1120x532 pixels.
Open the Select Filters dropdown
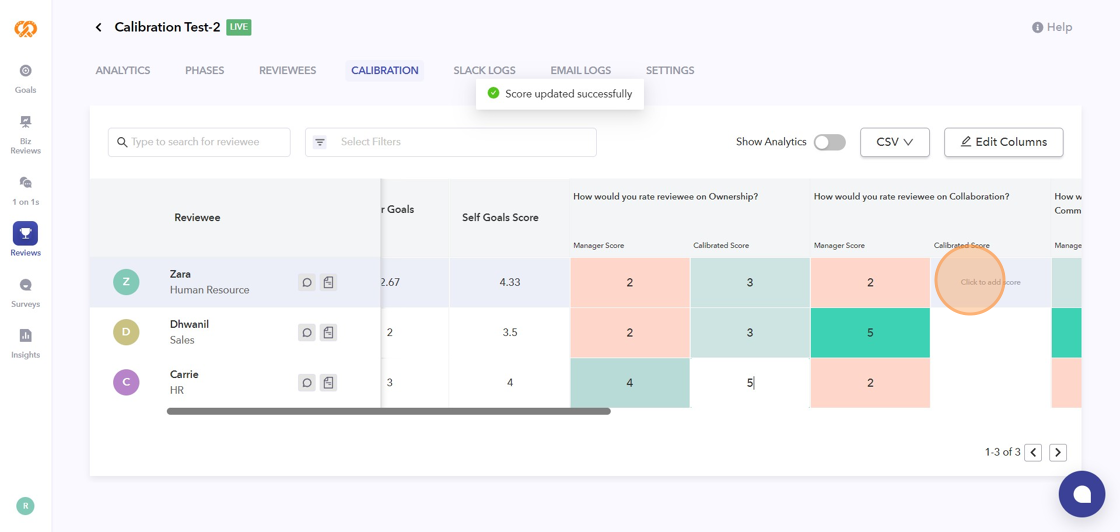450,142
